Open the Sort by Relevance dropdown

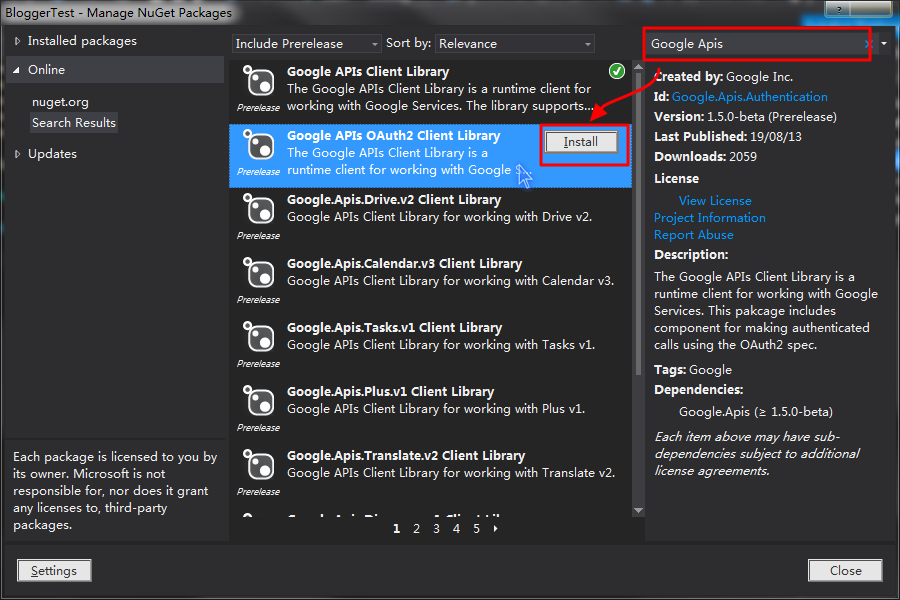(x=515, y=44)
